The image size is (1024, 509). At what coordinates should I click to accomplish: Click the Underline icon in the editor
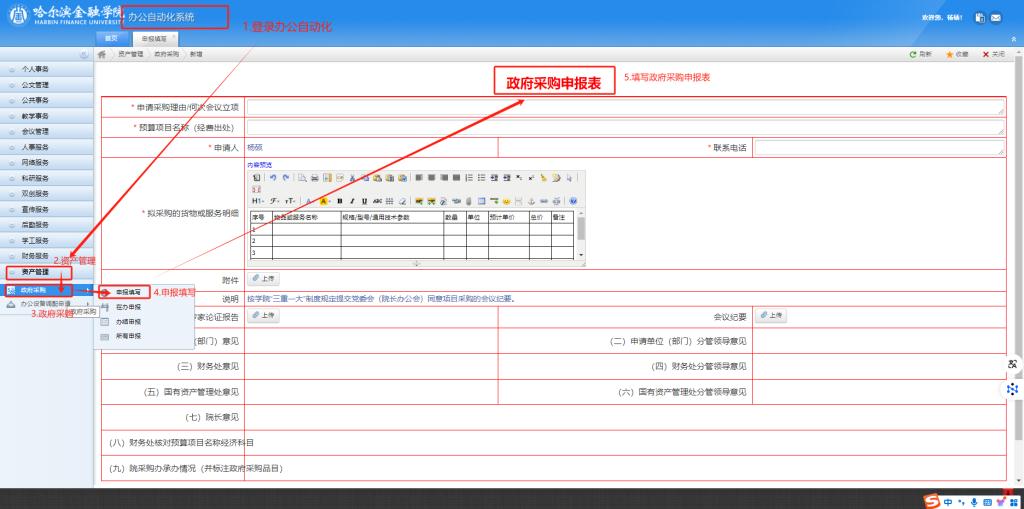tap(364, 201)
